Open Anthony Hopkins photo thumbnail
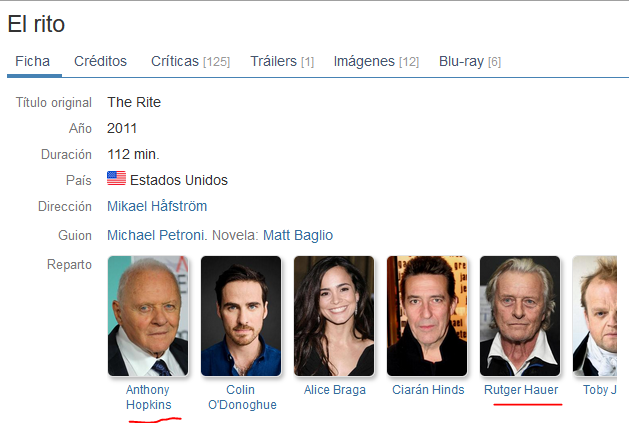The height and width of the screenshot is (423, 629). (x=148, y=315)
